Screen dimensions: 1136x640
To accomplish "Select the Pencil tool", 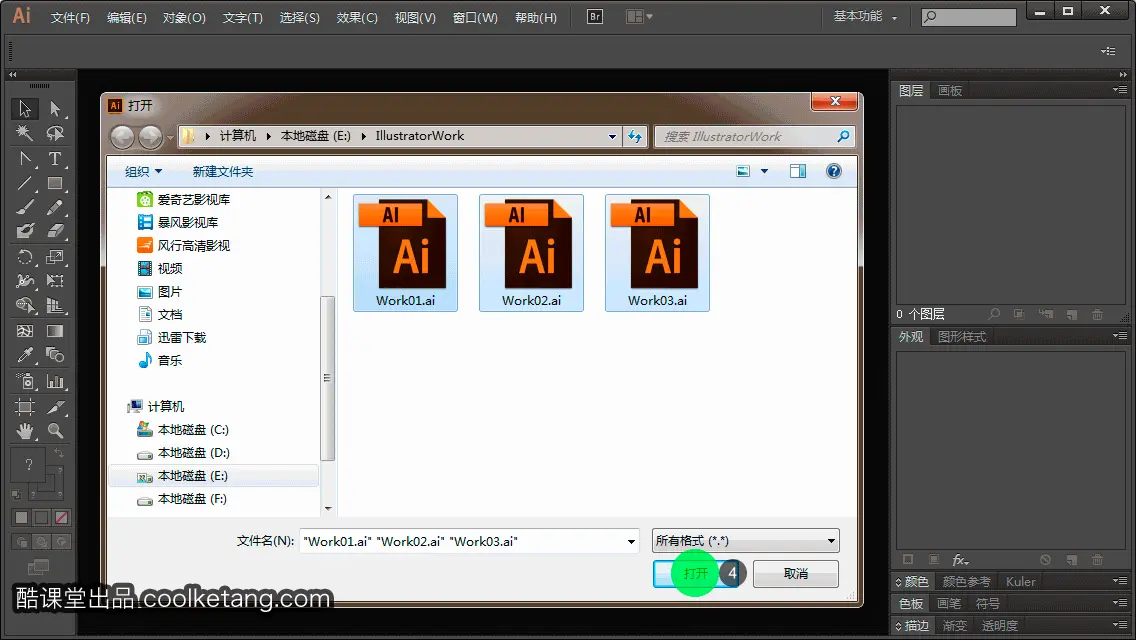I will click(x=55, y=207).
